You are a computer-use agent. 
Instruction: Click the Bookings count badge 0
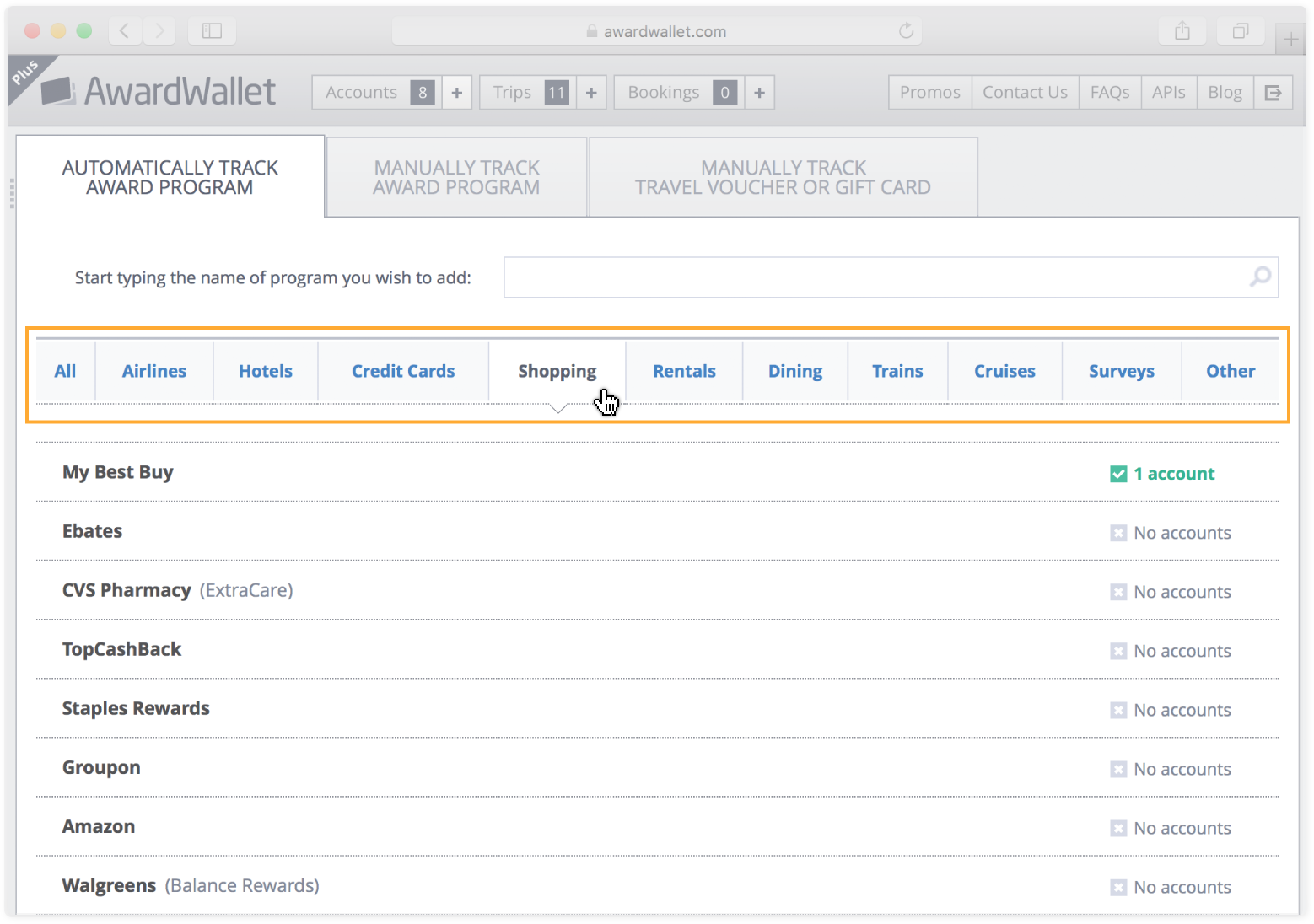pos(724,92)
